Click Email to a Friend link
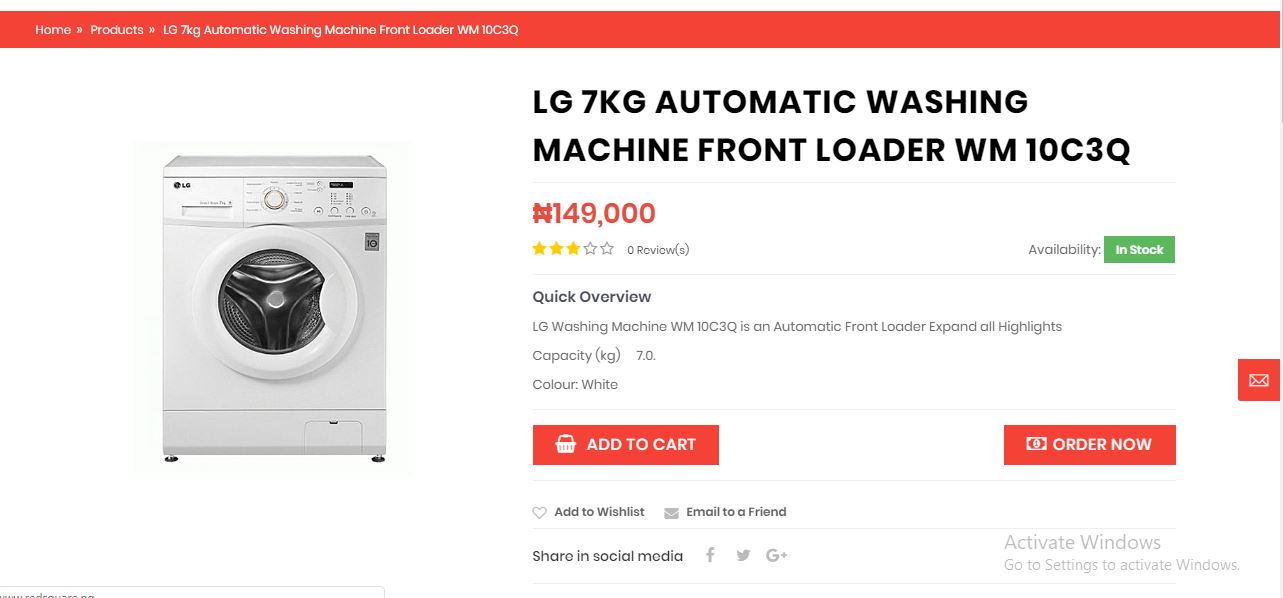Viewport: 1283px width, 598px height. 736,512
